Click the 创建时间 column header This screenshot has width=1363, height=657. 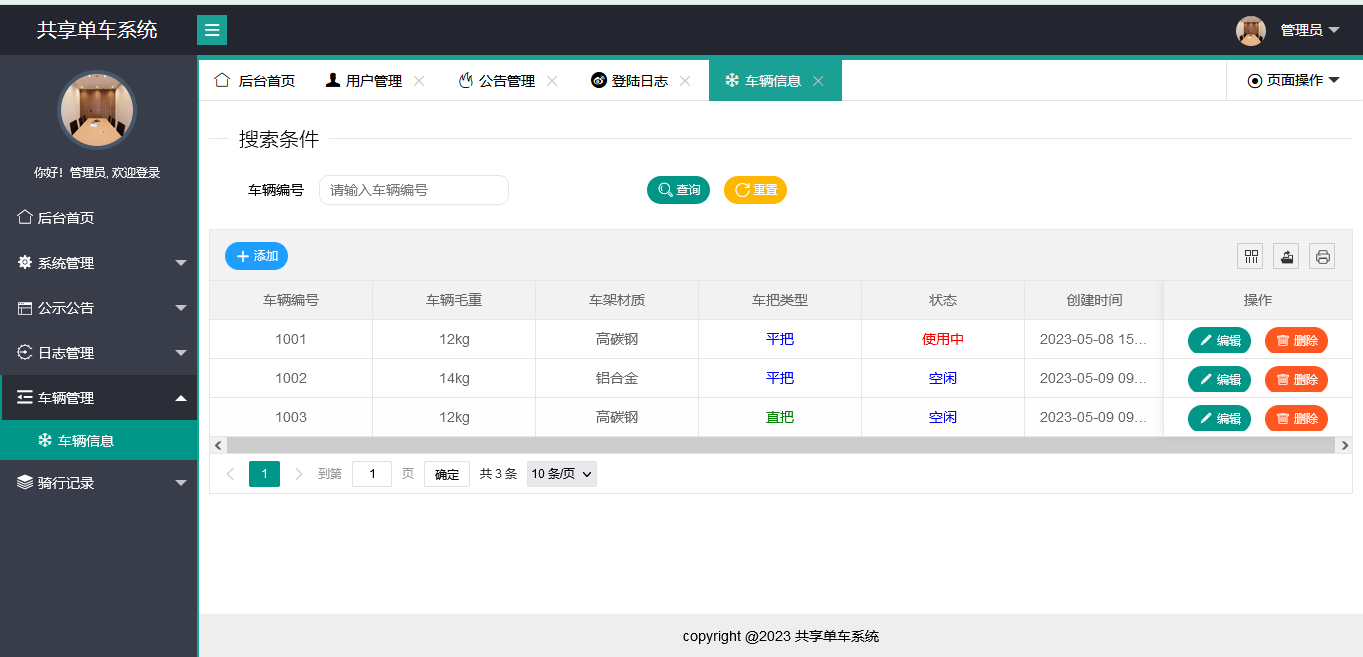pos(1094,300)
